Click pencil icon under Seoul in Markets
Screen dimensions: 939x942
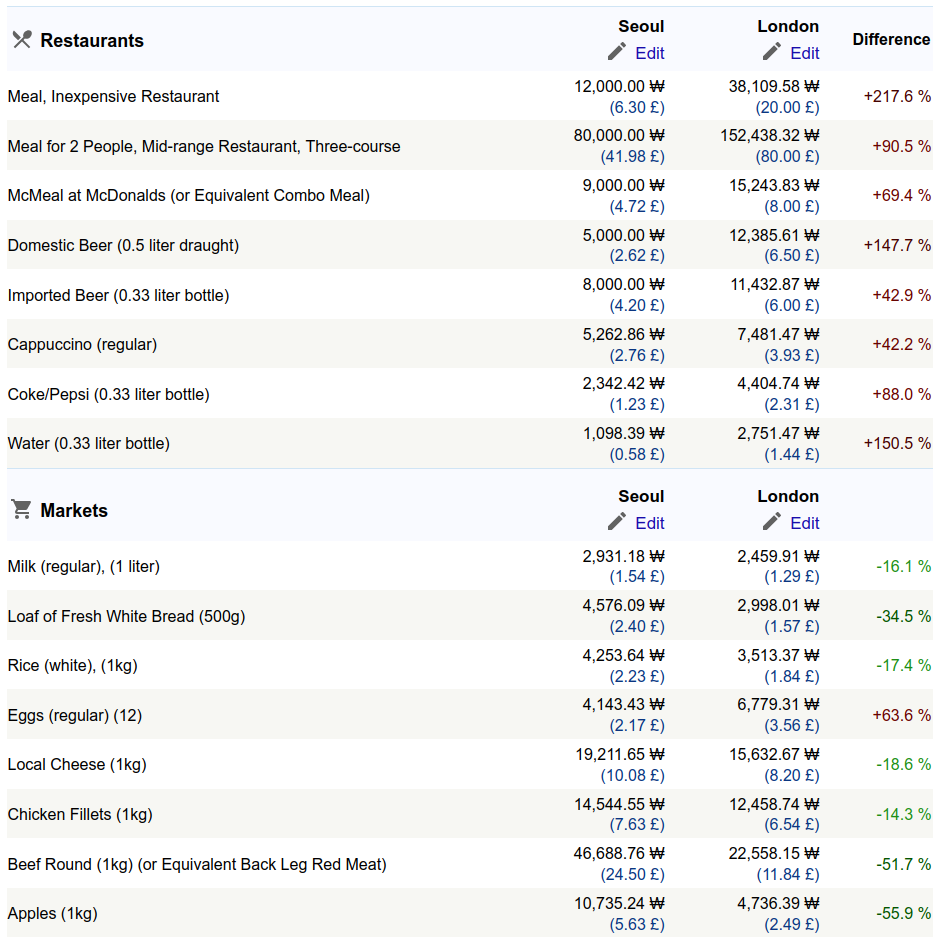coord(617,522)
